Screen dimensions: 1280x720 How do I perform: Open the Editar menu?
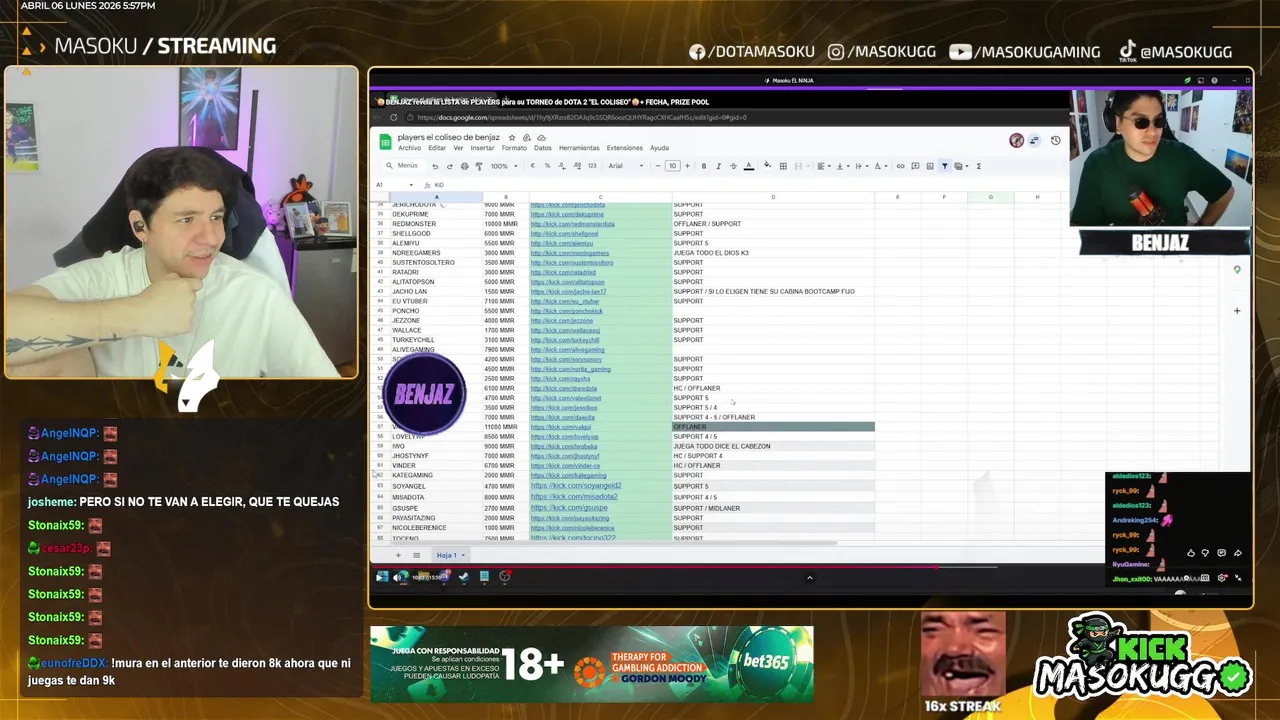coord(437,148)
